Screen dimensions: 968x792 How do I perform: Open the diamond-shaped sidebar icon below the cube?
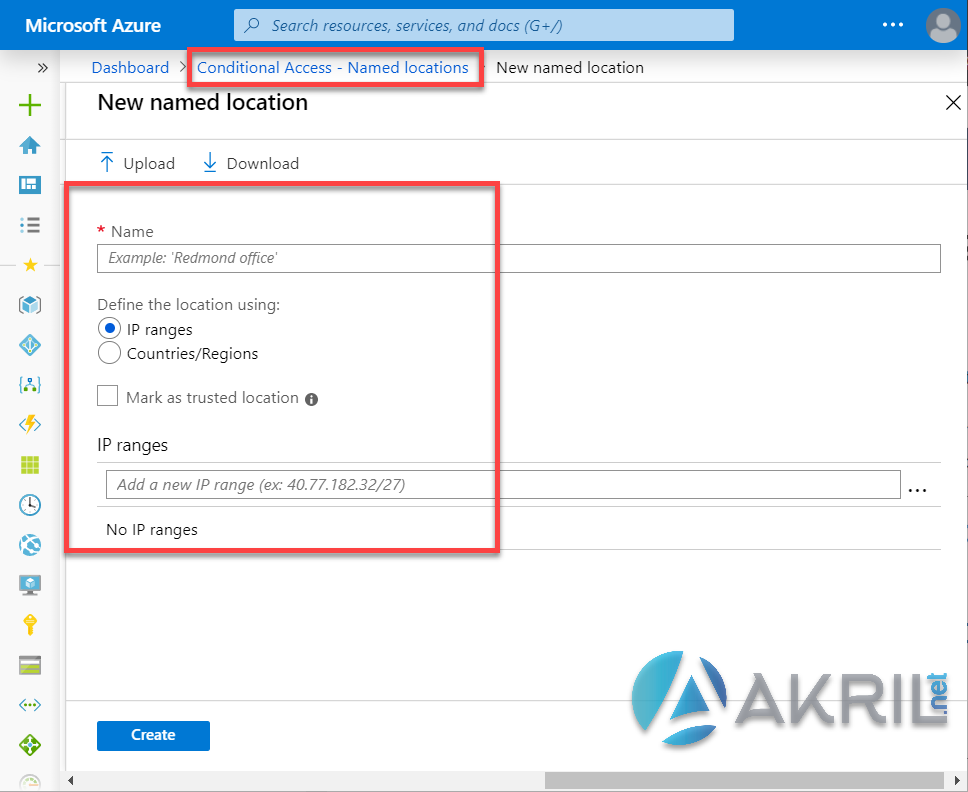[30, 345]
